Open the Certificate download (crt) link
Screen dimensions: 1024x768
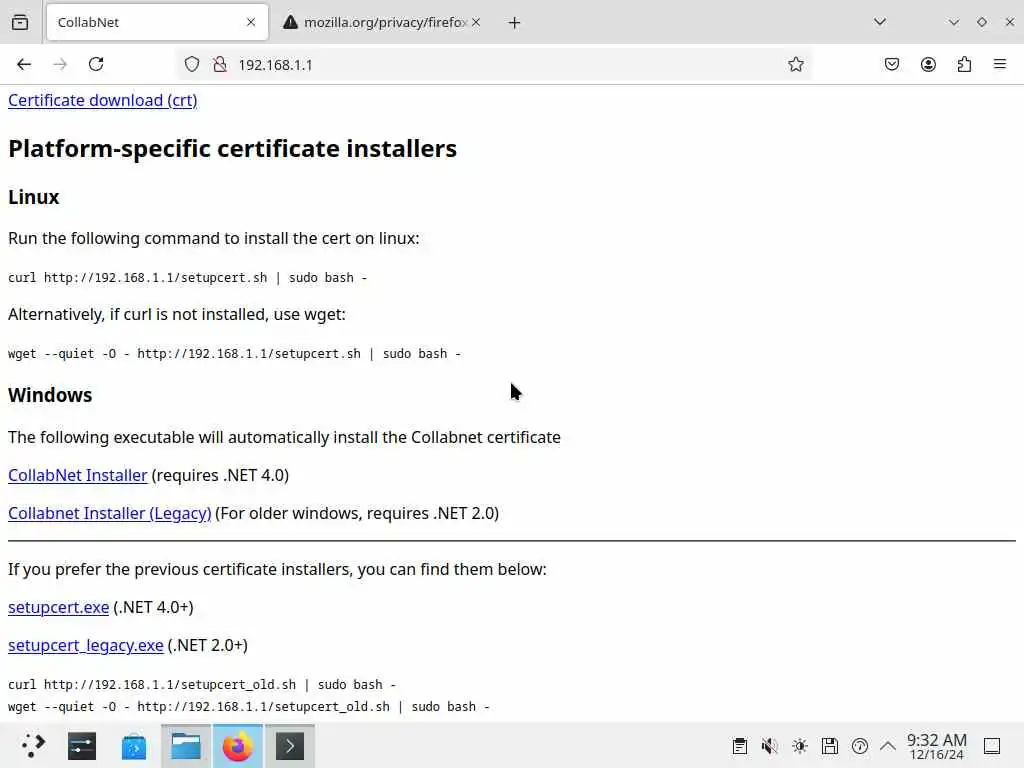coord(103,101)
